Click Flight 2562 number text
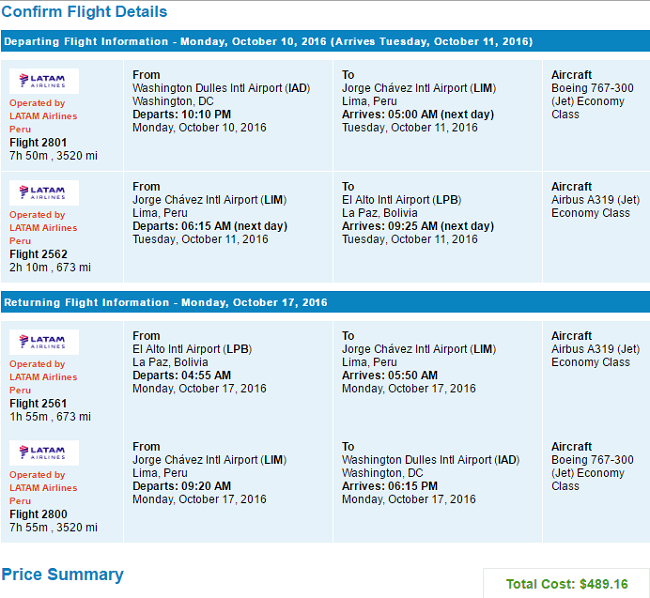Screen dimensions: 650x598 click(x=38, y=254)
